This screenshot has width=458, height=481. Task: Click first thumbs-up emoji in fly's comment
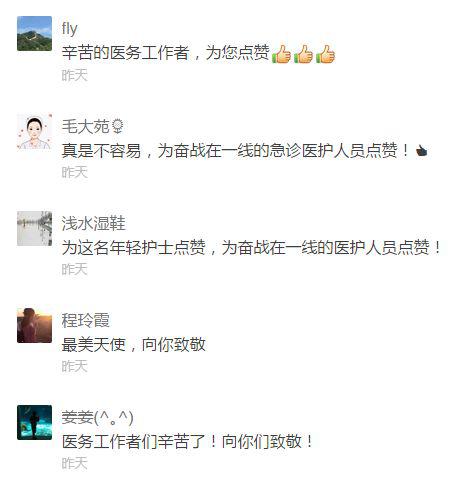tap(281, 54)
